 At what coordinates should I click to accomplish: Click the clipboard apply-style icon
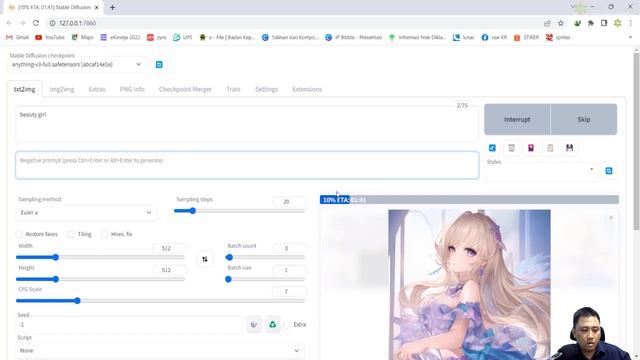(x=550, y=148)
